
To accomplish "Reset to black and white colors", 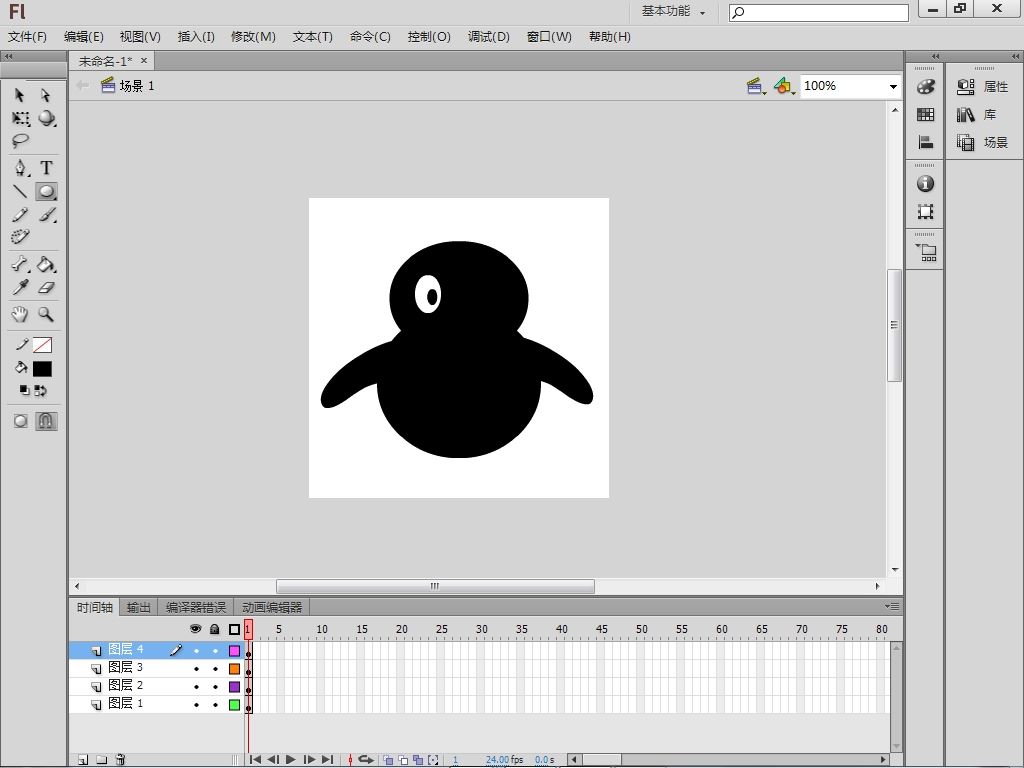I will pos(24,391).
